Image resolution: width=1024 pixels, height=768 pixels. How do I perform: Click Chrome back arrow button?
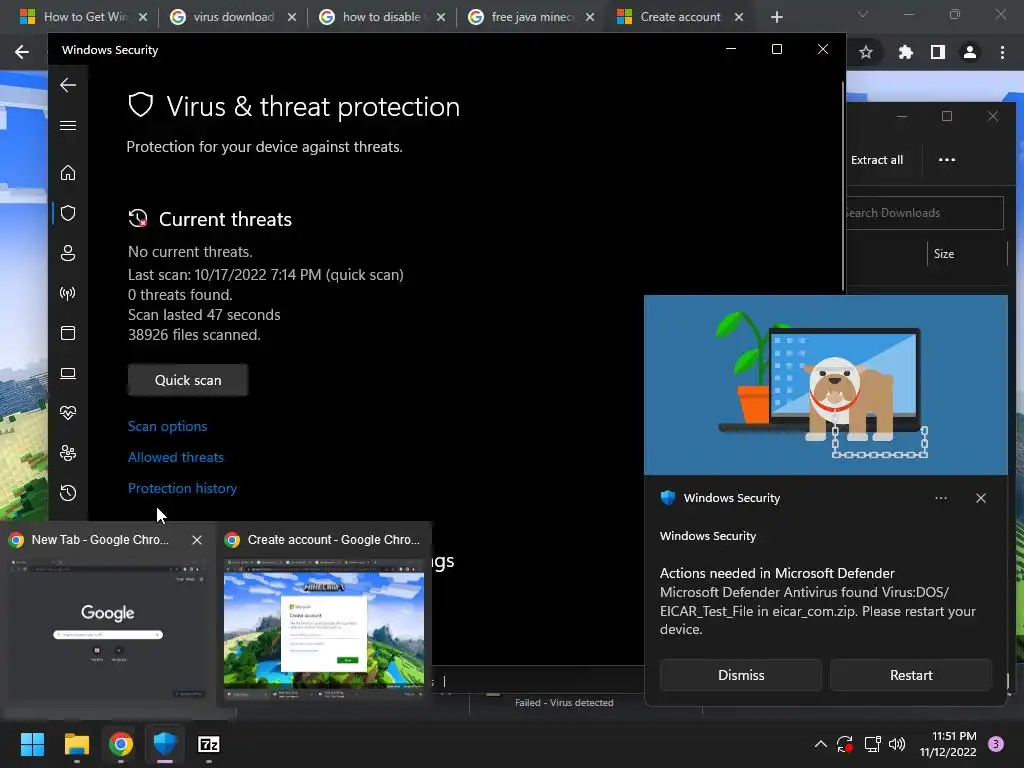(22, 52)
